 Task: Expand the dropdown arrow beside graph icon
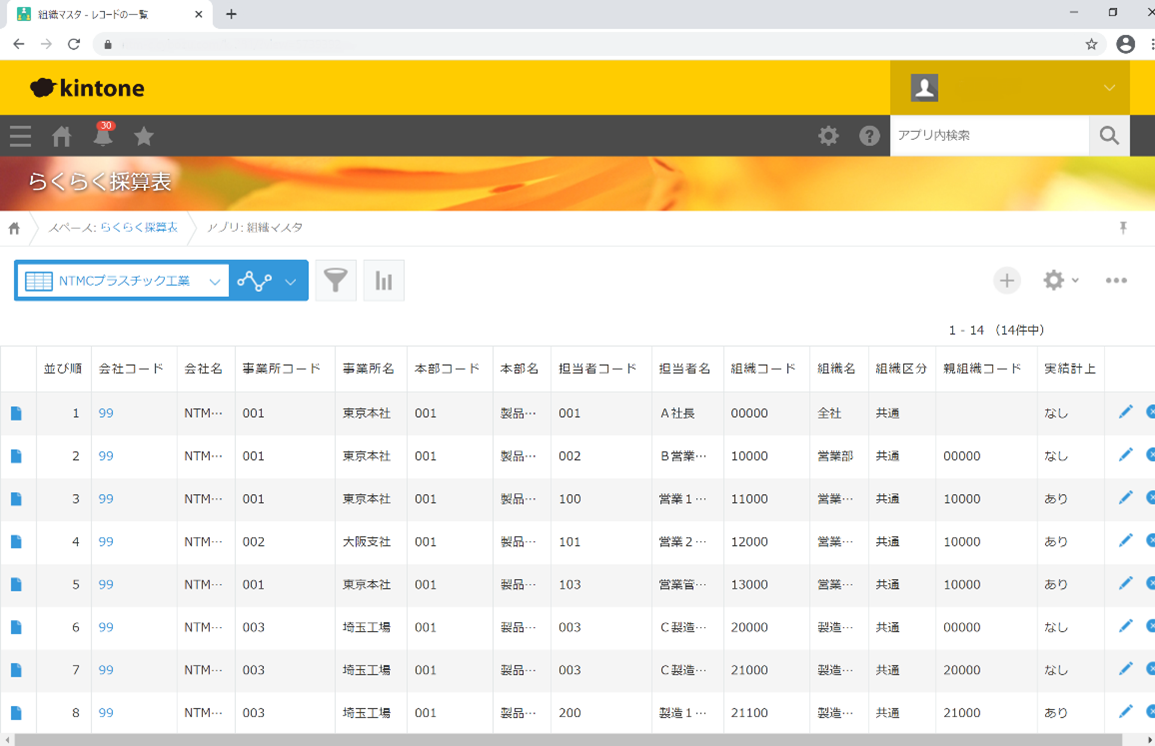[x=290, y=281]
